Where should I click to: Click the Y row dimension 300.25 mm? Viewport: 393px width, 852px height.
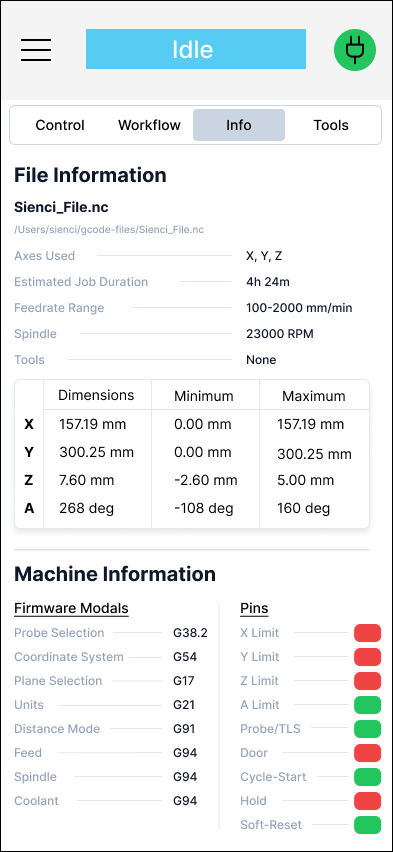click(96, 452)
